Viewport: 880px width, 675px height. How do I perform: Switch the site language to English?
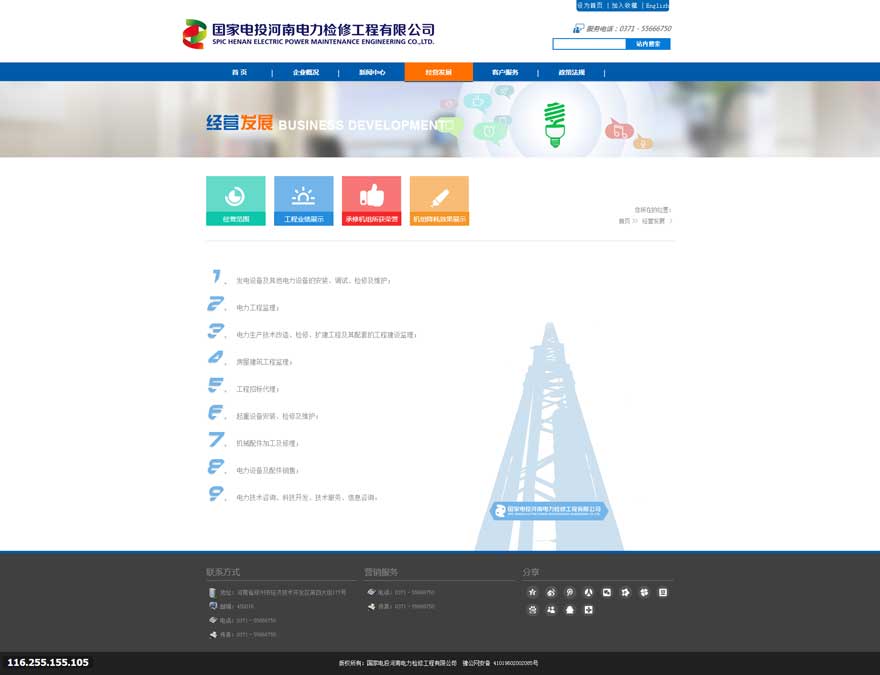[656, 6]
